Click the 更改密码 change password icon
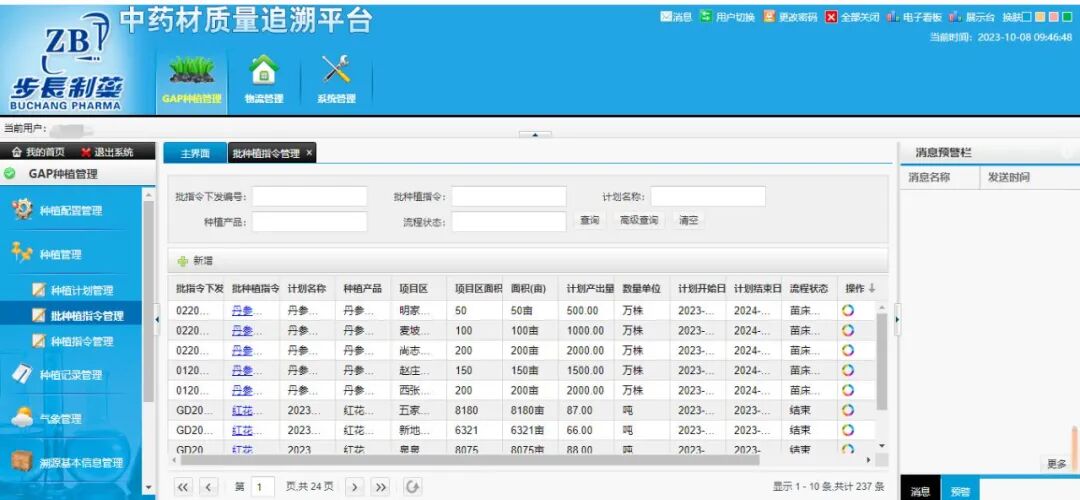The image size is (1080, 500). point(768,17)
